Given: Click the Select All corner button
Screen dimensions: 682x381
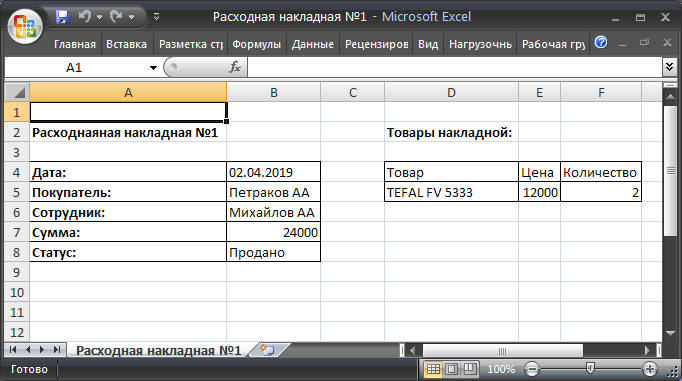Looking at the screenshot, I should pyautogui.click(x=17, y=92).
